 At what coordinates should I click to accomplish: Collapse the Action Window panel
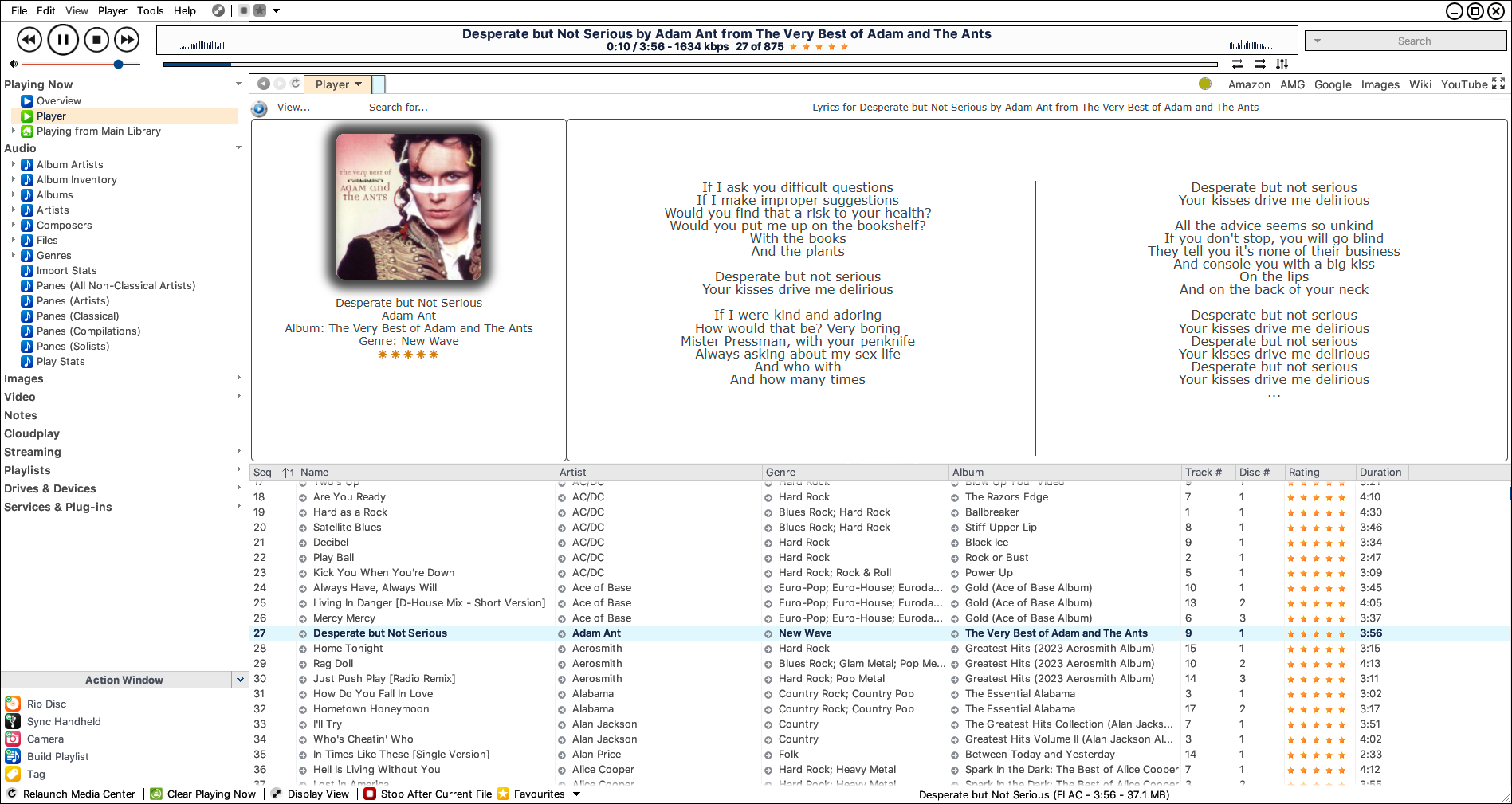pyautogui.click(x=240, y=680)
